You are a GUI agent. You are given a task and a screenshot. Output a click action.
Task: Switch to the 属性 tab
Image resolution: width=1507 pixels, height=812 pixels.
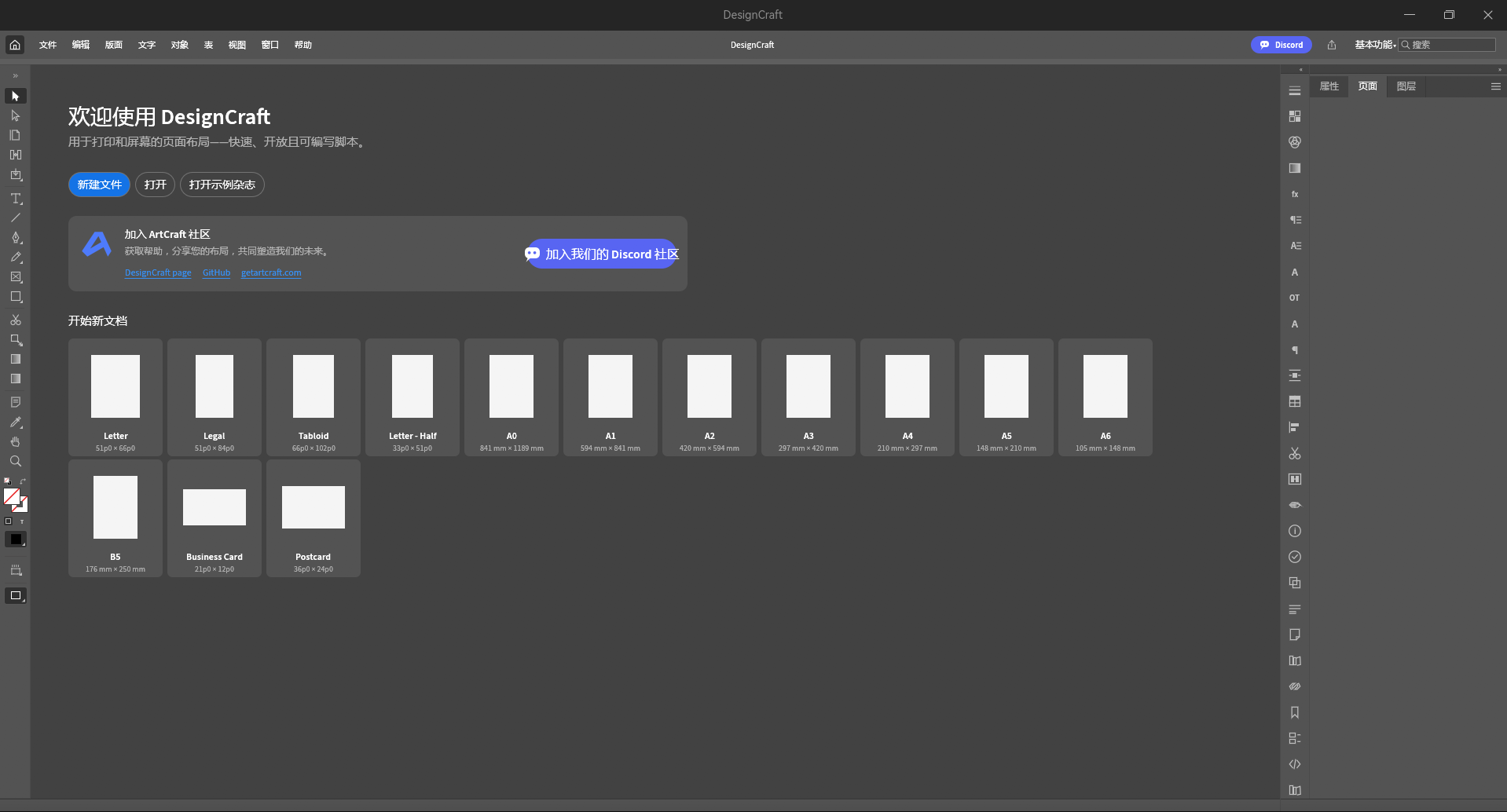coord(1329,86)
